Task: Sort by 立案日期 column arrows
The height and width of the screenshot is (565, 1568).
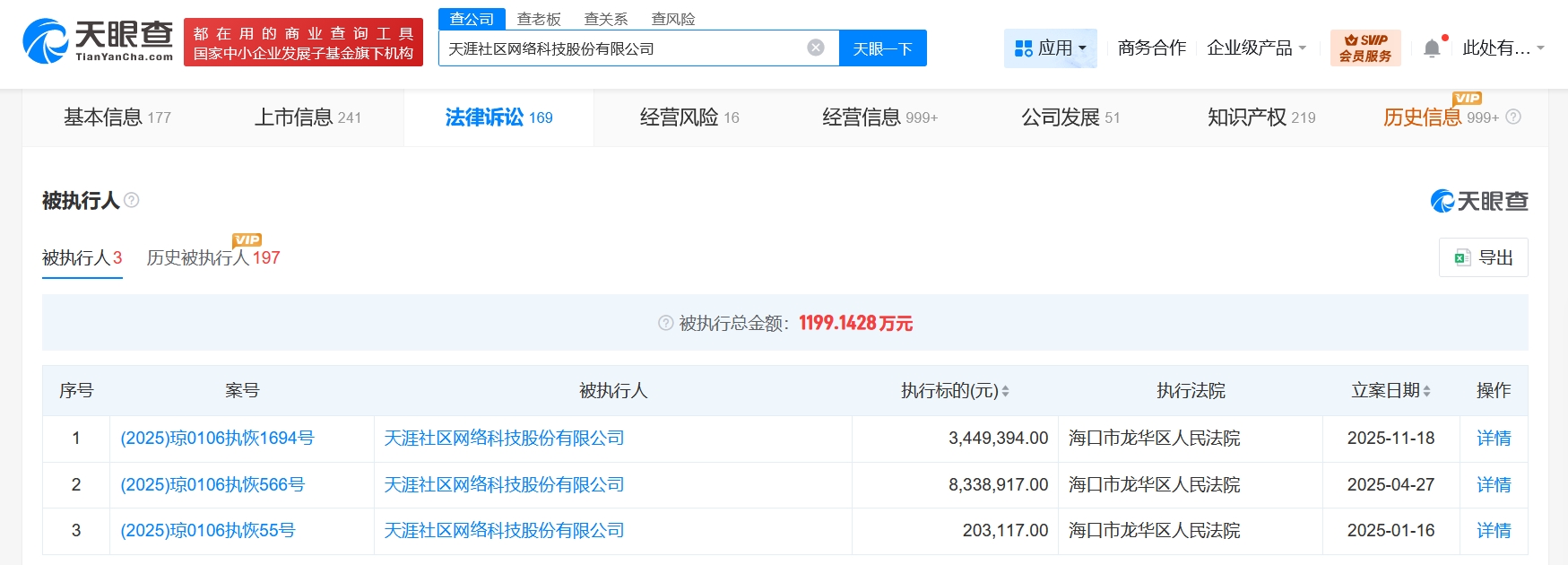Action: [1426, 391]
